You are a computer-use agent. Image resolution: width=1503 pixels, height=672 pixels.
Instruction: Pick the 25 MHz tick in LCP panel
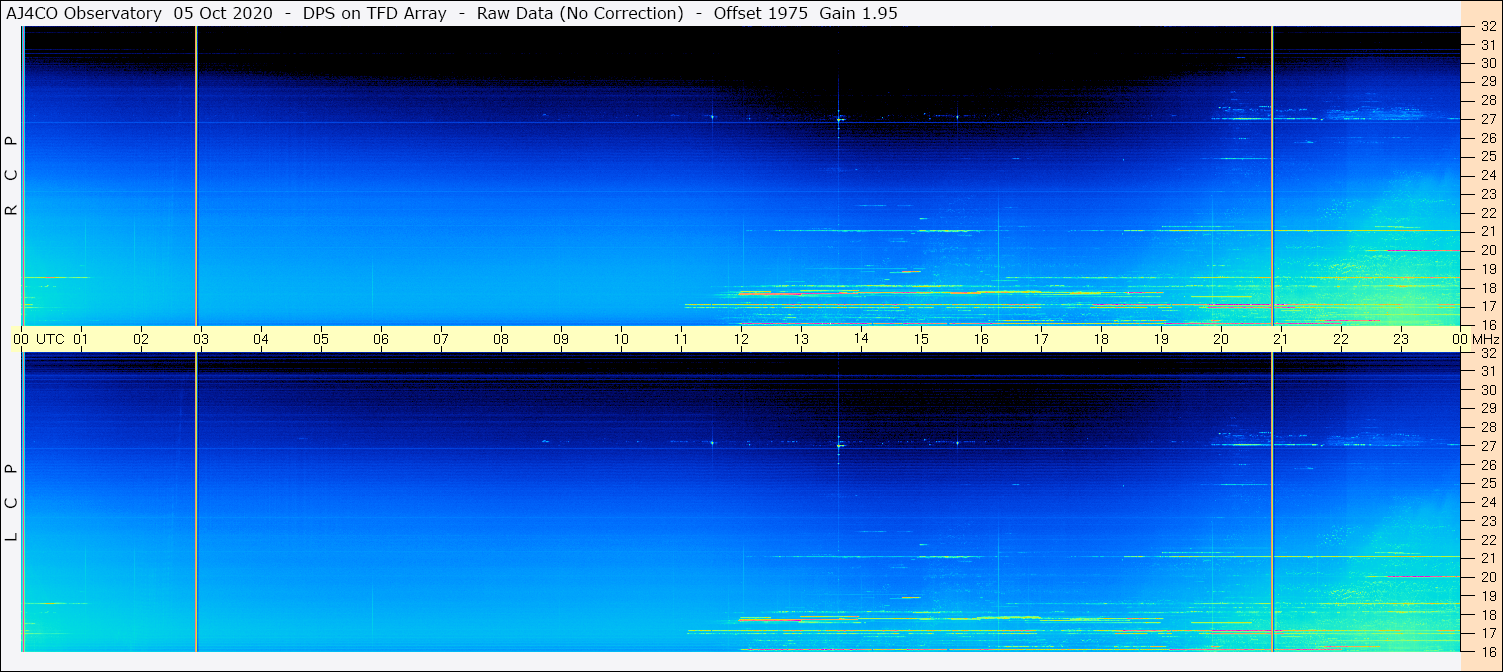[x=1487, y=484]
